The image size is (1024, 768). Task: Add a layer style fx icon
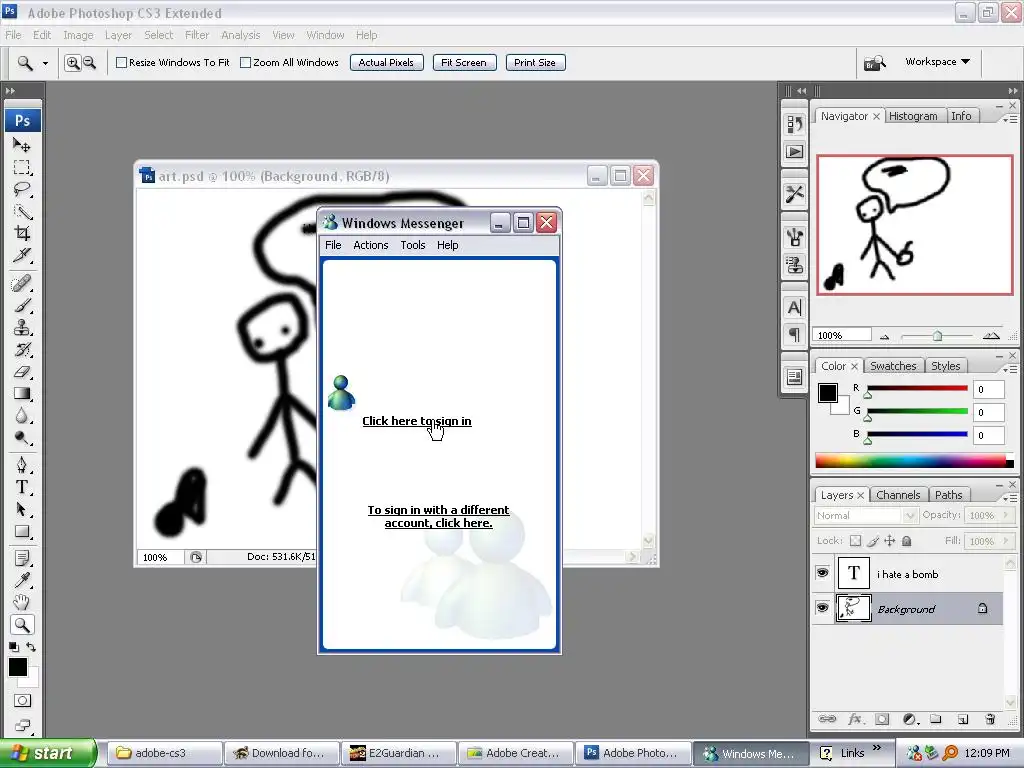click(856, 719)
